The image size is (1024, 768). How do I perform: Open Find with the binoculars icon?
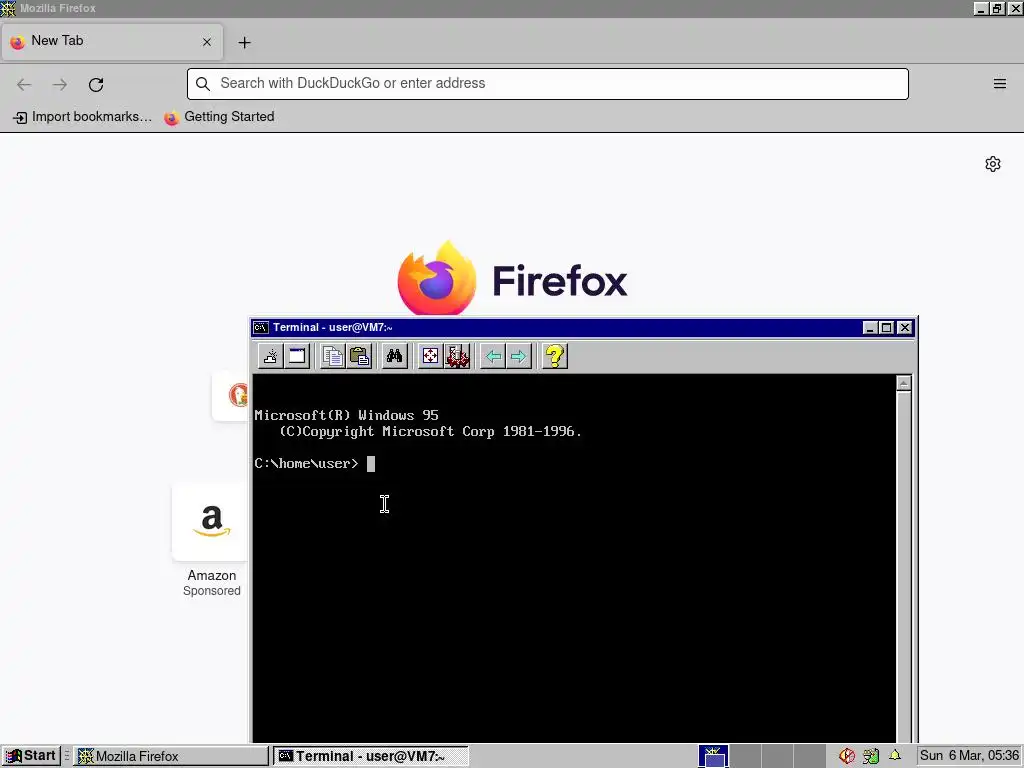395,357
